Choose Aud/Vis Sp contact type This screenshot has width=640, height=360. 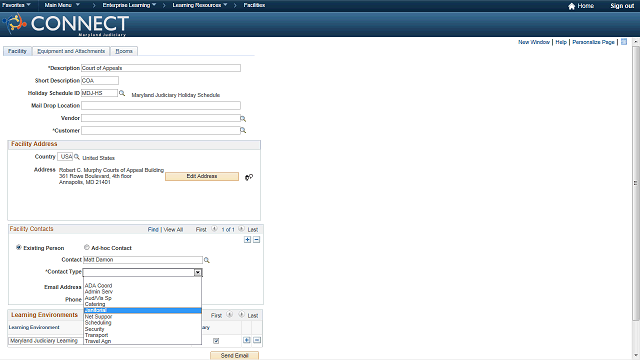click(x=142, y=298)
